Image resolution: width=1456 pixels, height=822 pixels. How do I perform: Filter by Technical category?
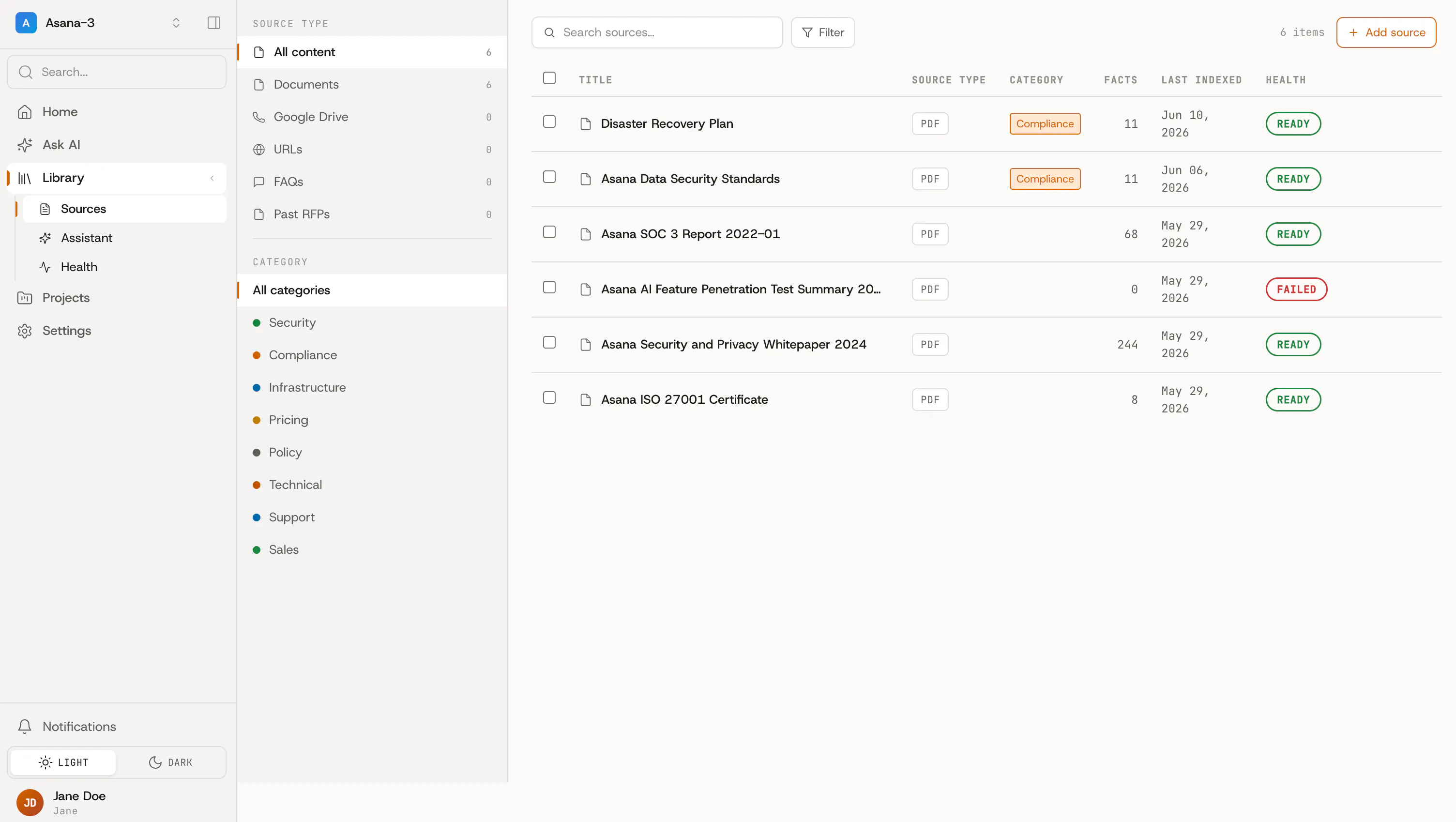(x=372, y=485)
